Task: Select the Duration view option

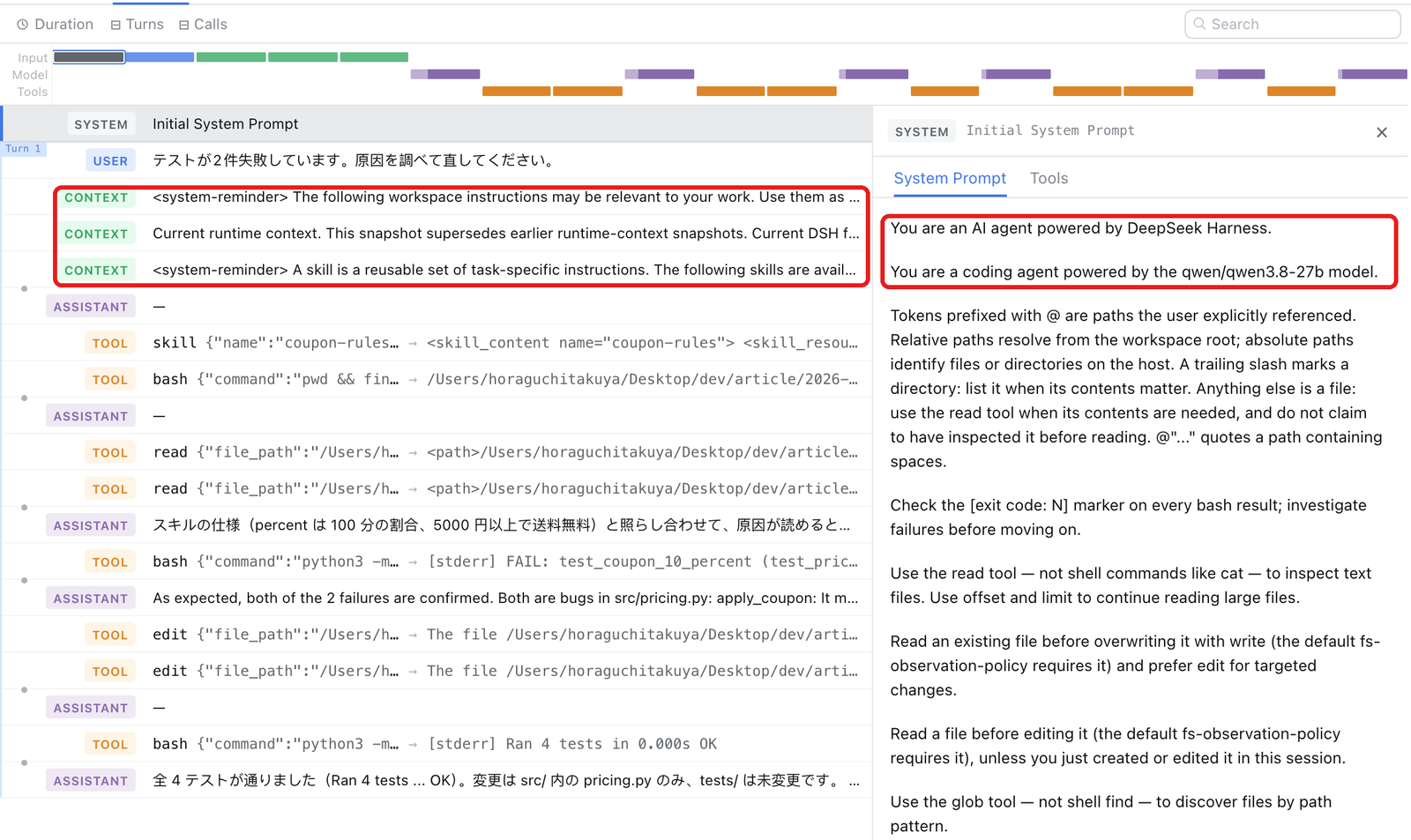Action: pos(55,25)
